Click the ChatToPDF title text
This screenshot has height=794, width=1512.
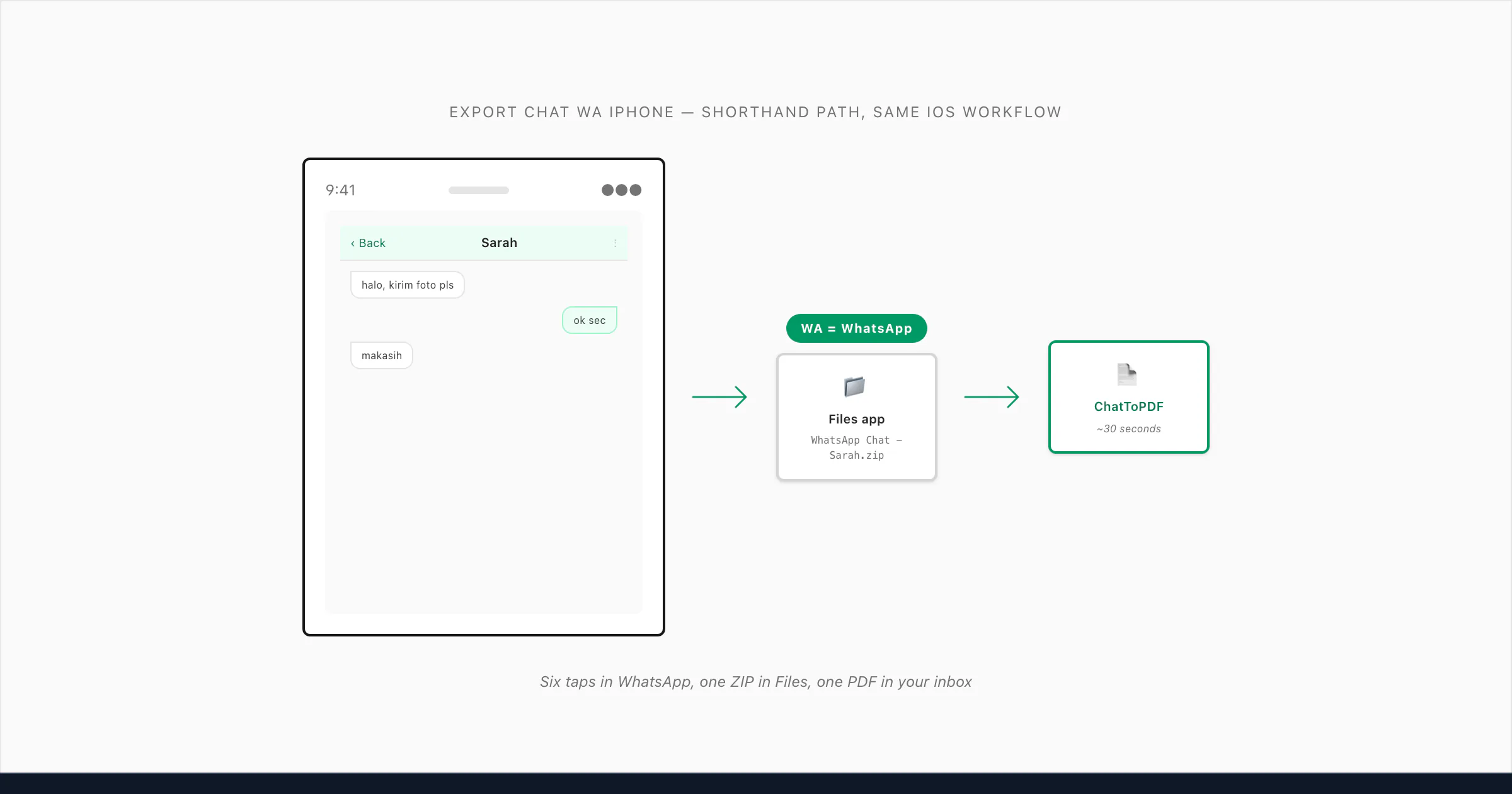tap(1129, 406)
